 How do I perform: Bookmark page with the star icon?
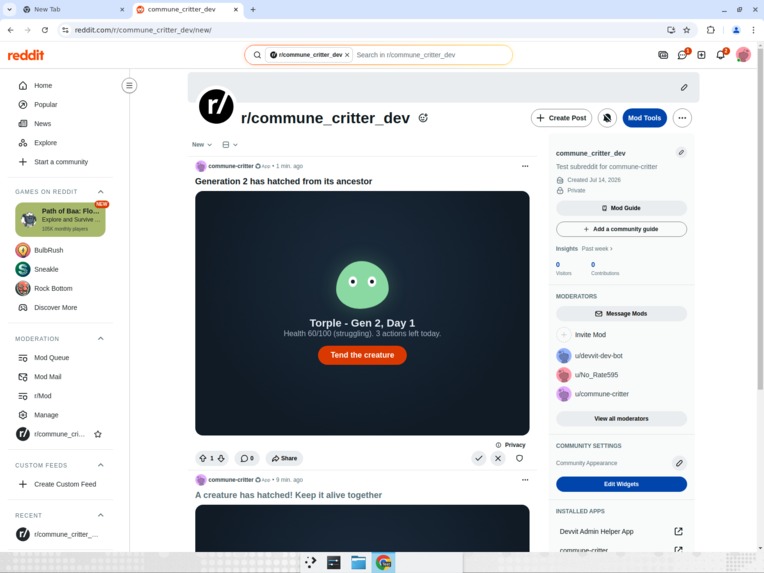click(x=687, y=30)
